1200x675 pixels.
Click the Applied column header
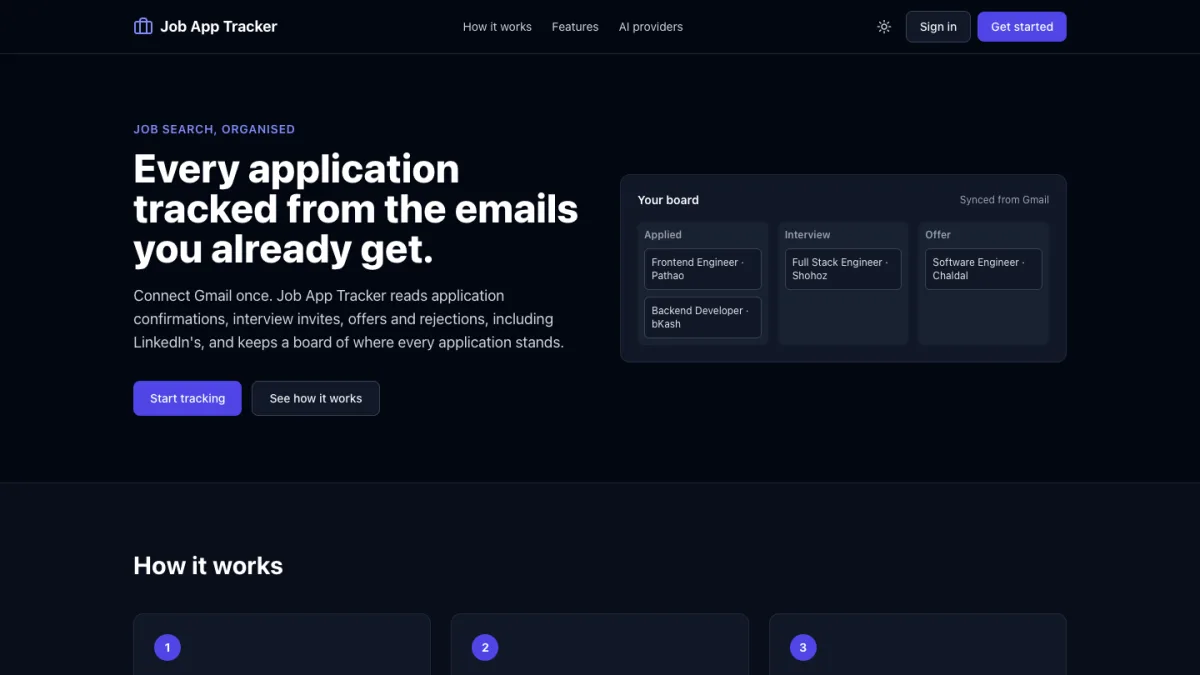click(x=663, y=235)
